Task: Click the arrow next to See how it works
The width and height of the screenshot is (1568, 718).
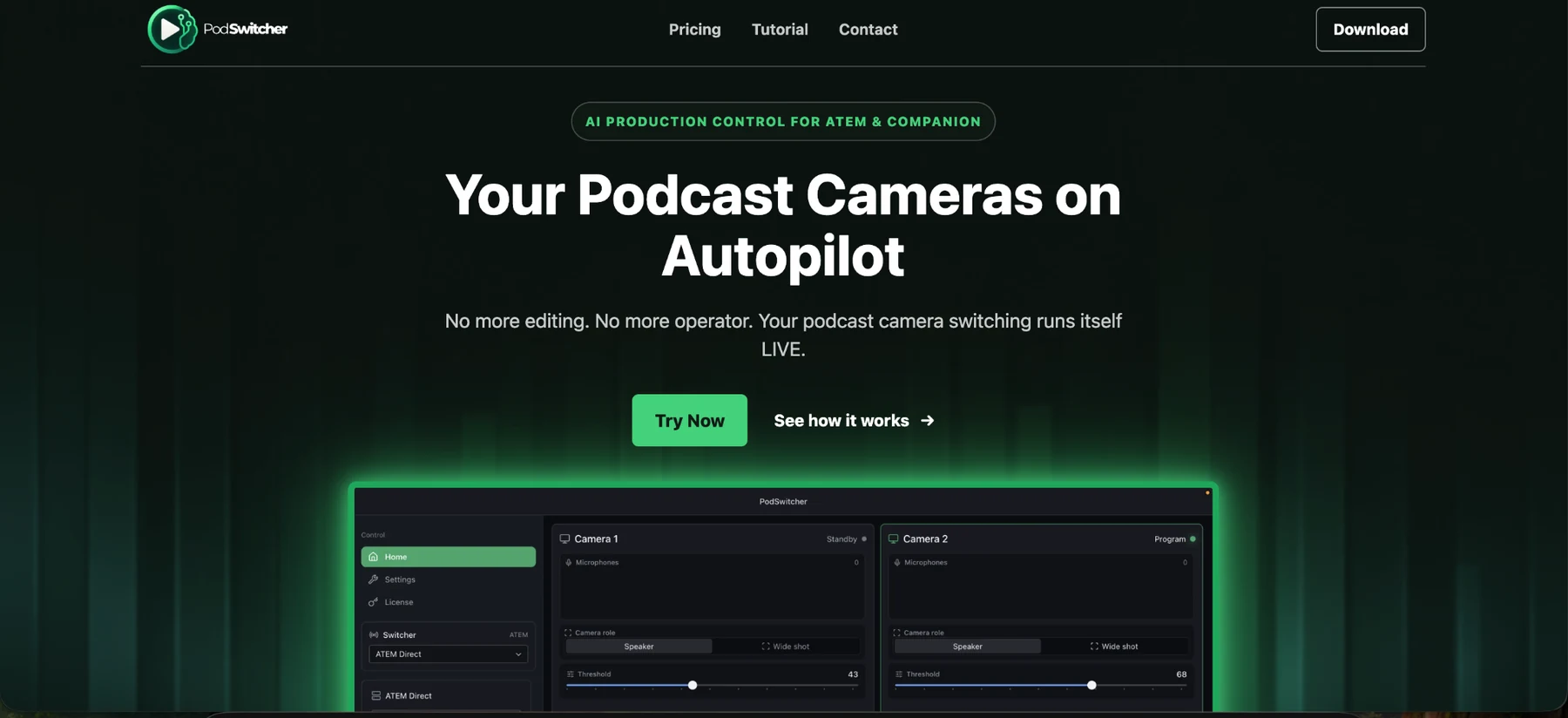Action: tap(927, 421)
